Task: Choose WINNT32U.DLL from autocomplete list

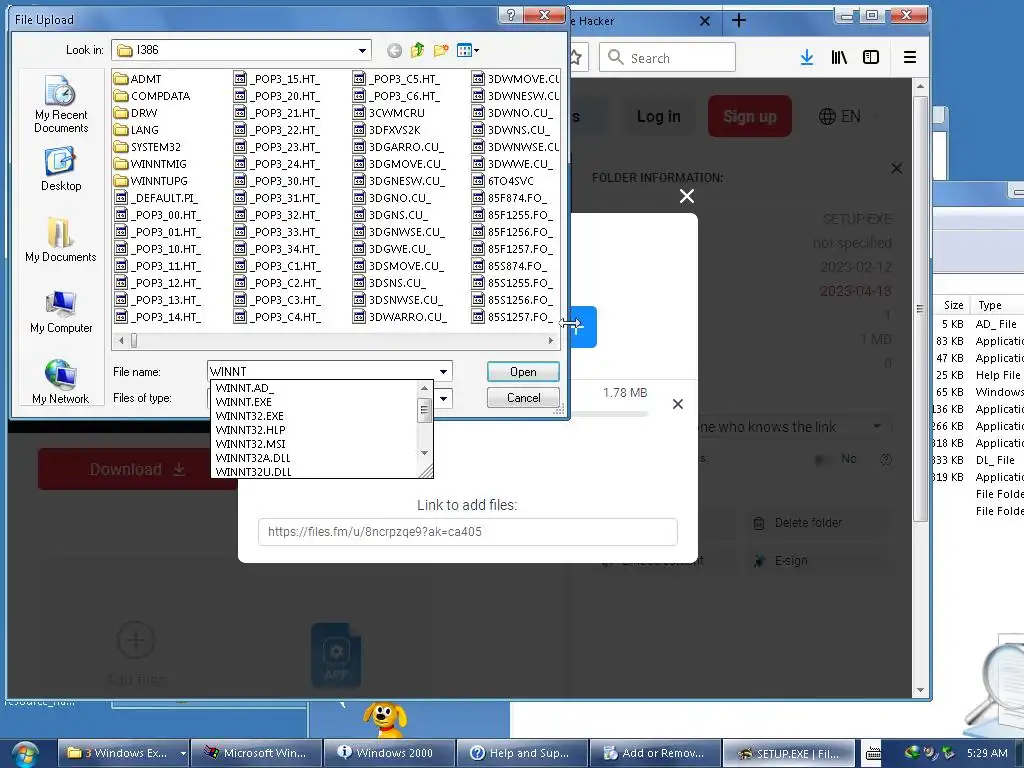Action: click(x=253, y=472)
